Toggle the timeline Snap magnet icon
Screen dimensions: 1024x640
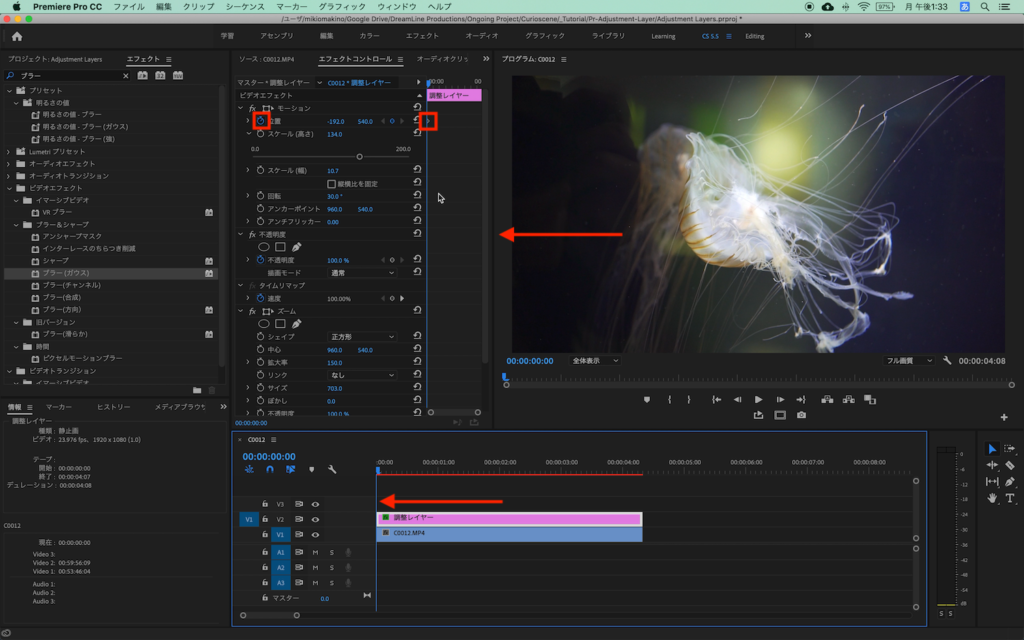(x=269, y=469)
